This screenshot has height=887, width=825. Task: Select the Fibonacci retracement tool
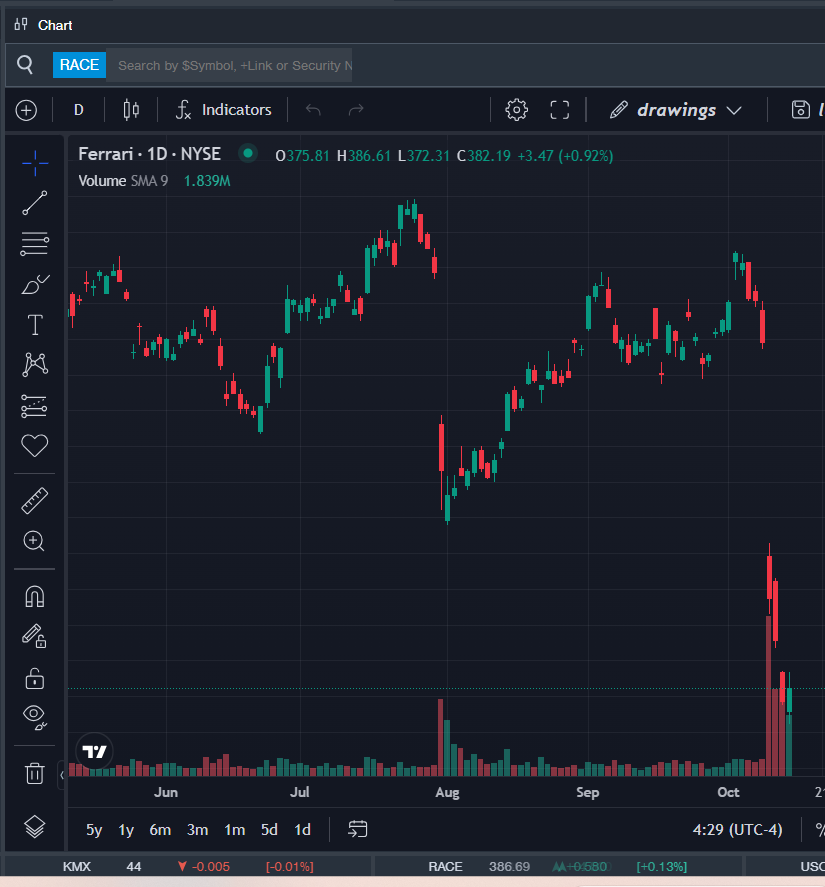[35, 242]
